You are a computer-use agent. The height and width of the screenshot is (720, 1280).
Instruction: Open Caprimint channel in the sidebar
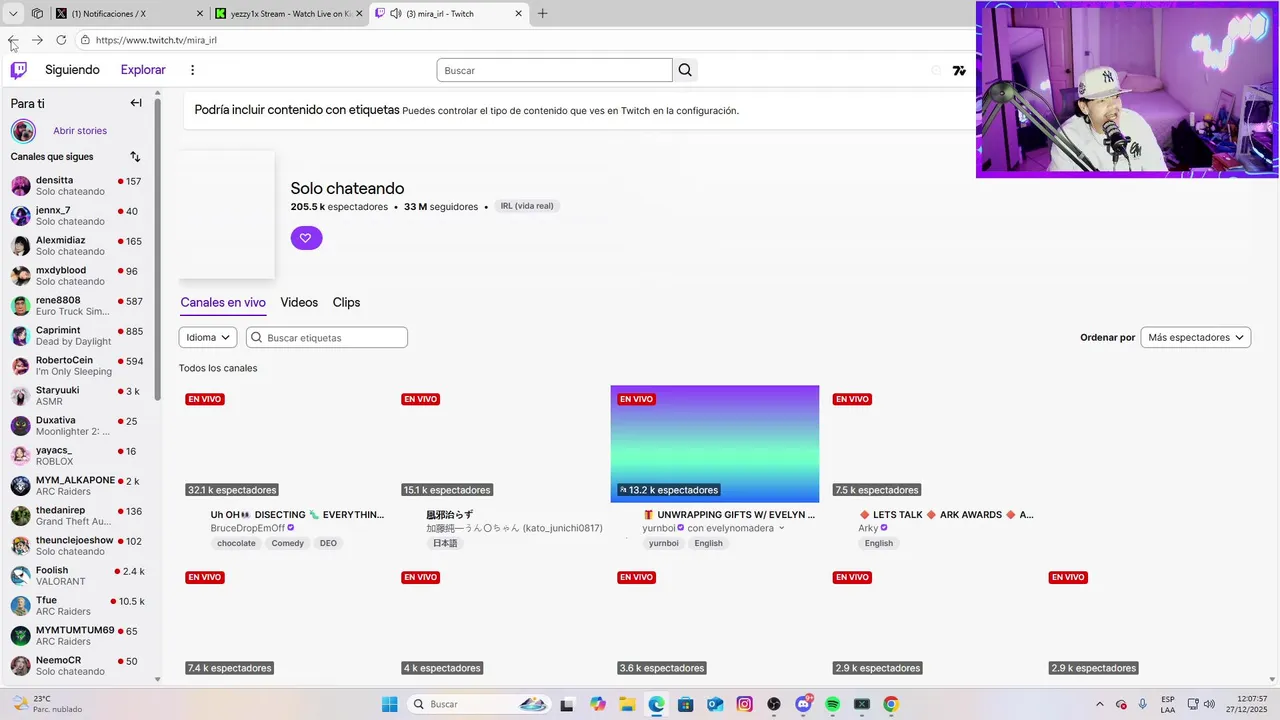tap(78, 336)
